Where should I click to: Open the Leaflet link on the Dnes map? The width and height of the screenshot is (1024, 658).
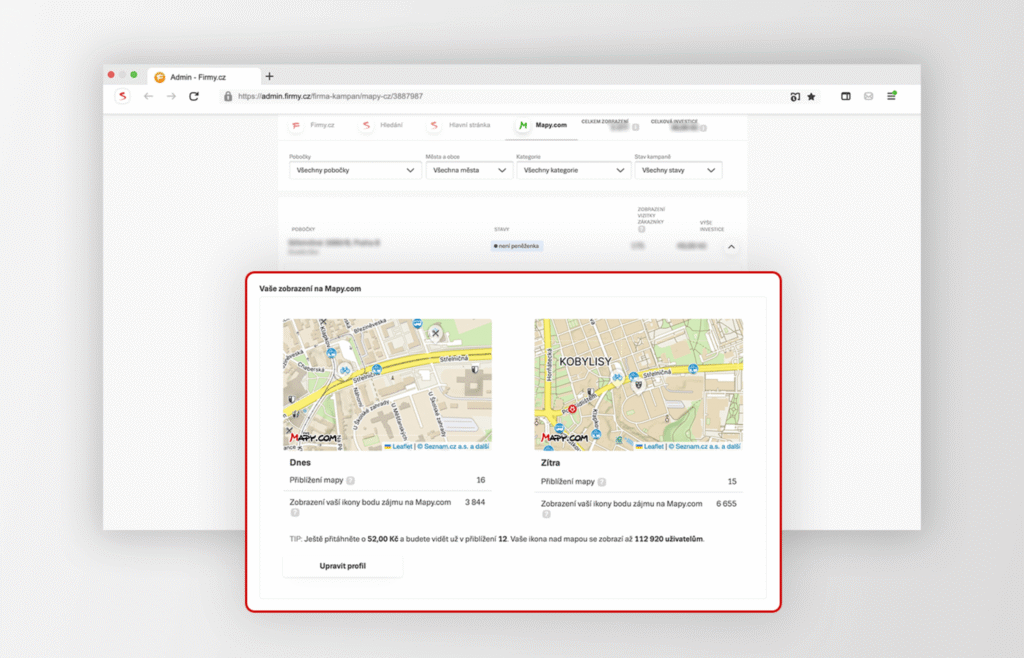click(x=398, y=446)
